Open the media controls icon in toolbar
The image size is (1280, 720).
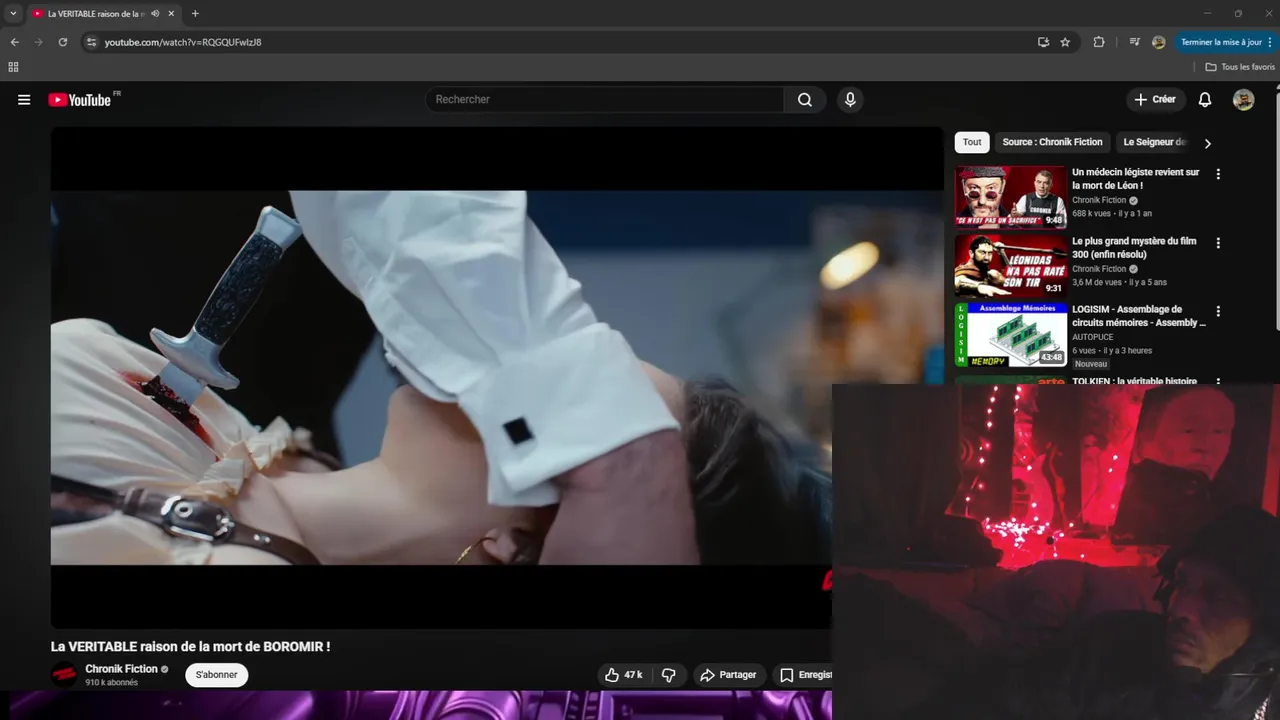point(1134,42)
